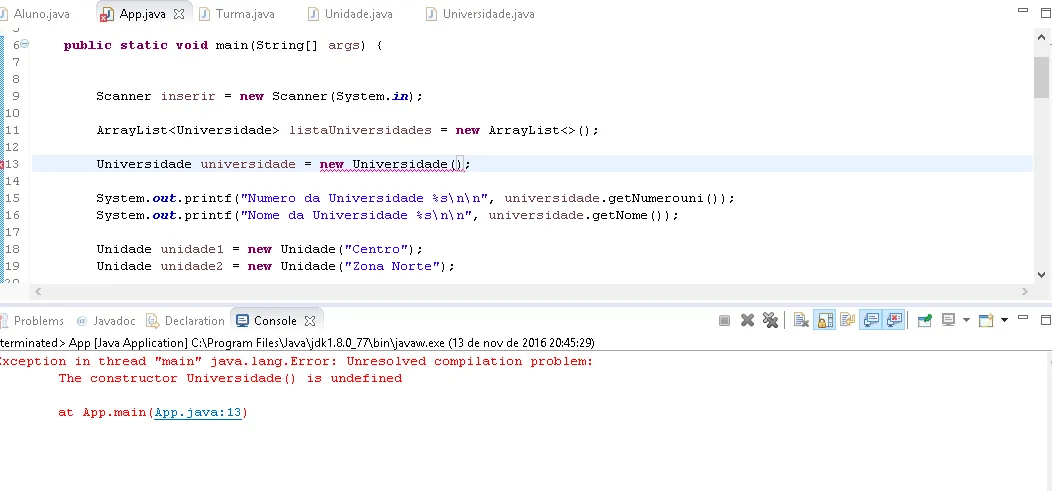Click 'main(String[] args)' method signature
The image size is (1052, 491).
(291, 46)
